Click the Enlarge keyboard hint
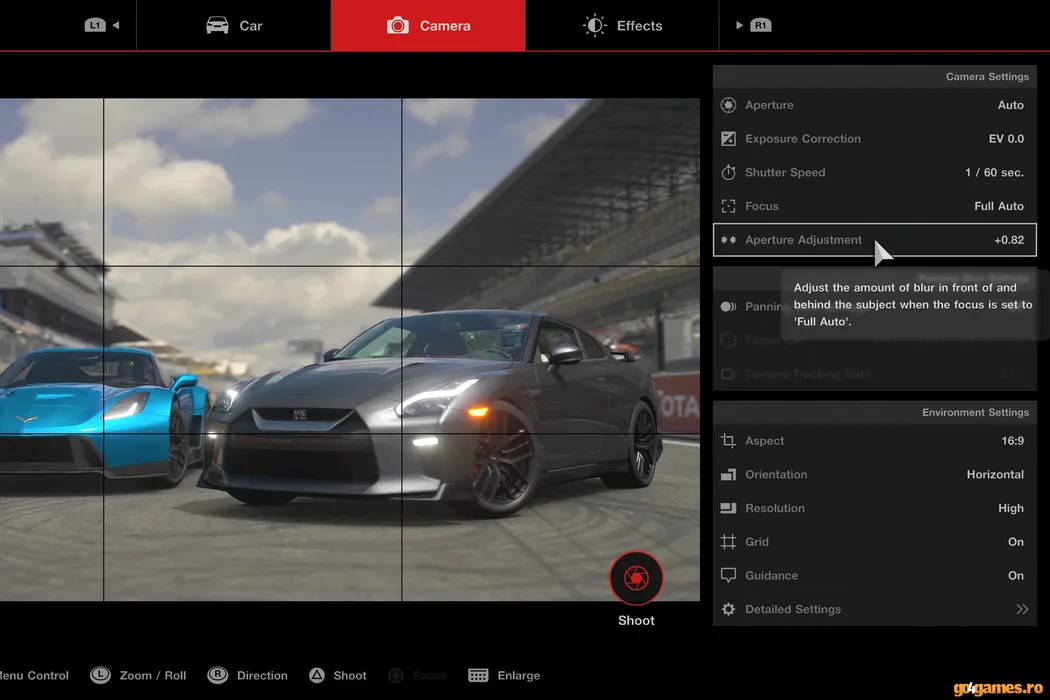 [505, 676]
